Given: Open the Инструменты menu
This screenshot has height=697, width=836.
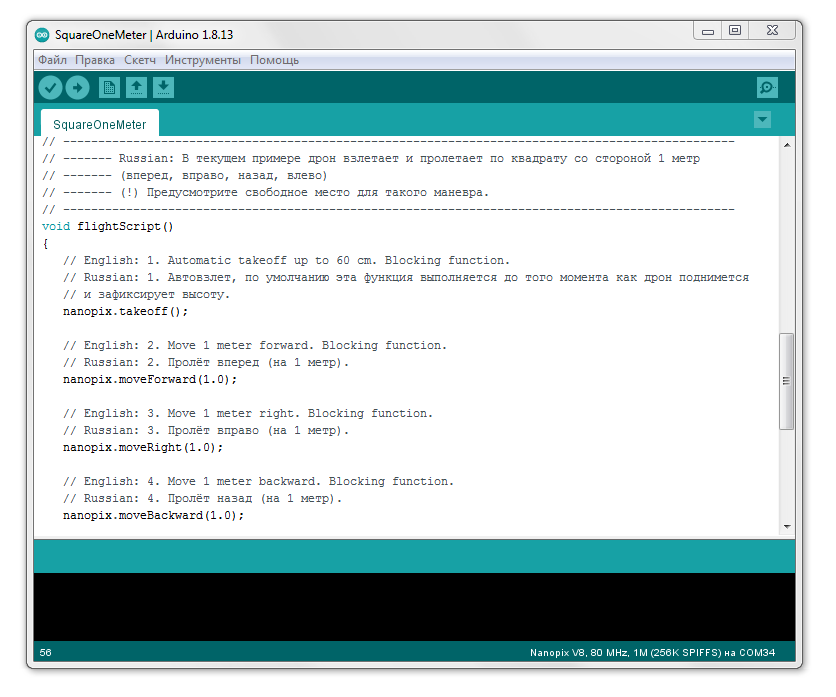Looking at the screenshot, I should point(203,60).
